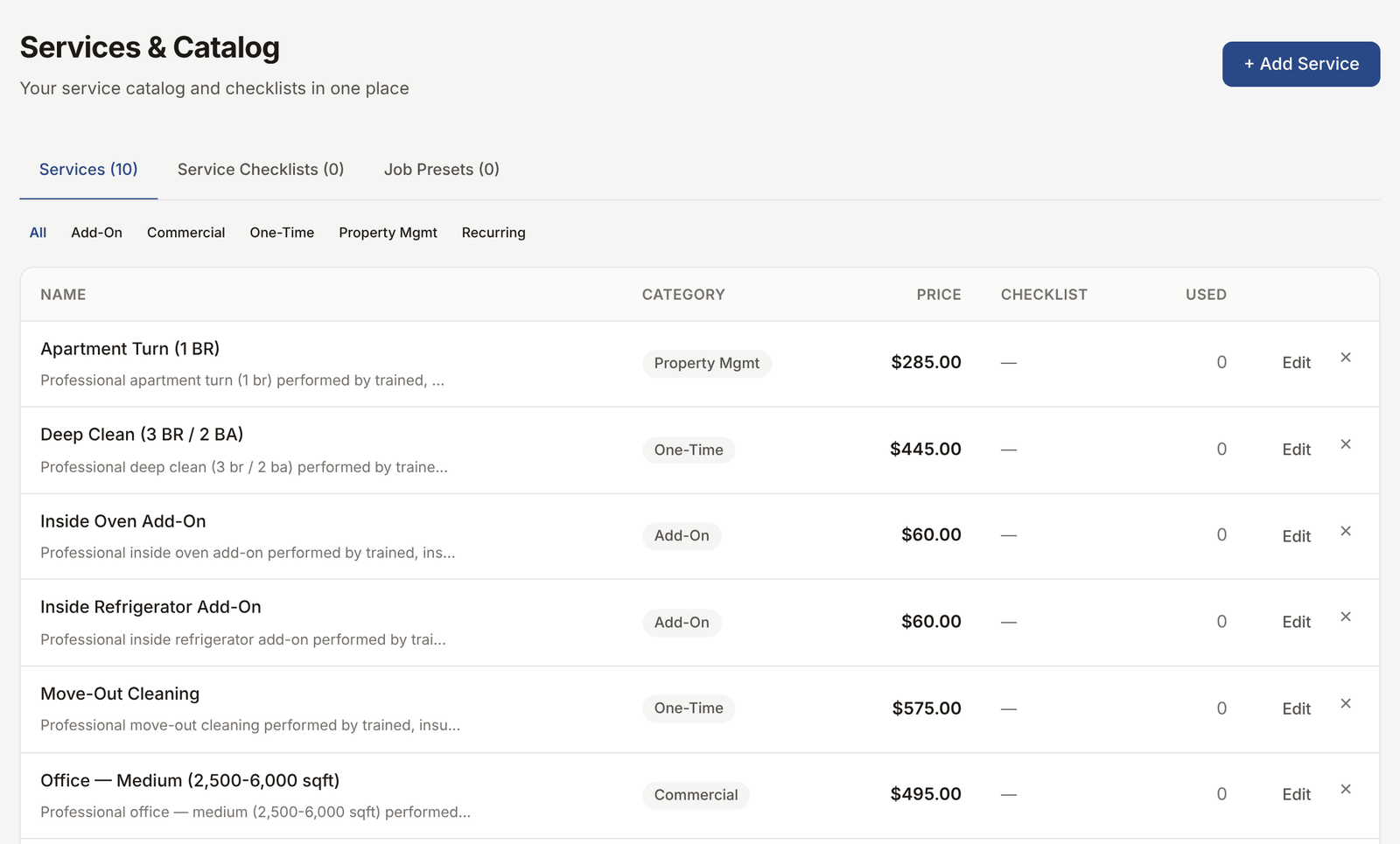Click the $285.00 price
Viewport: 1400px width, 844px height.
click(926, 362)
